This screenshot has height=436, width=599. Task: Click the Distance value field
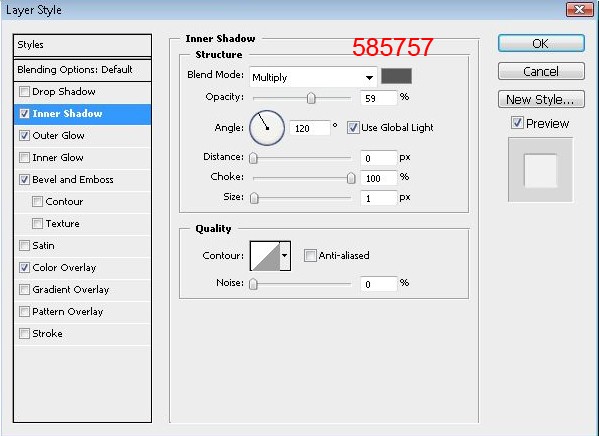[379, 158]
